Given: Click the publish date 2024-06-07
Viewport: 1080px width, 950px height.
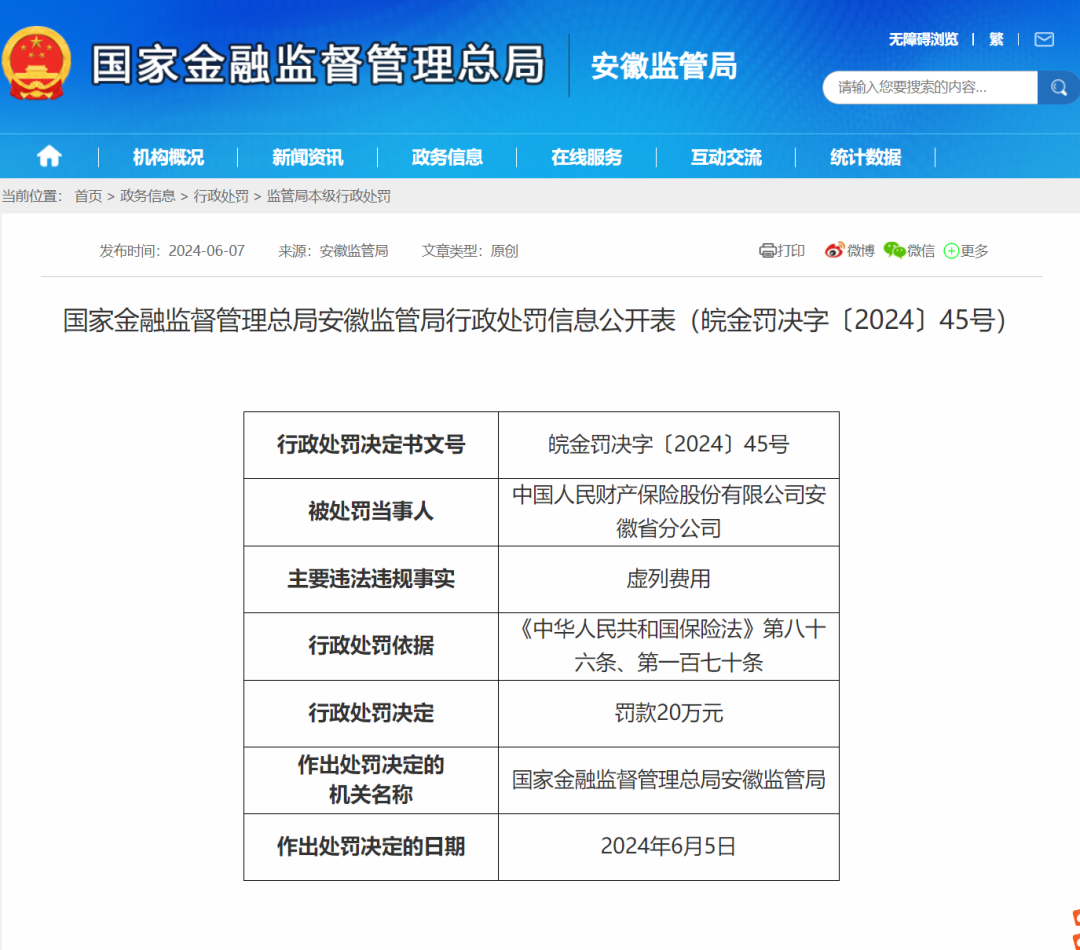Looking at the screenshot, I should point(207,251).
